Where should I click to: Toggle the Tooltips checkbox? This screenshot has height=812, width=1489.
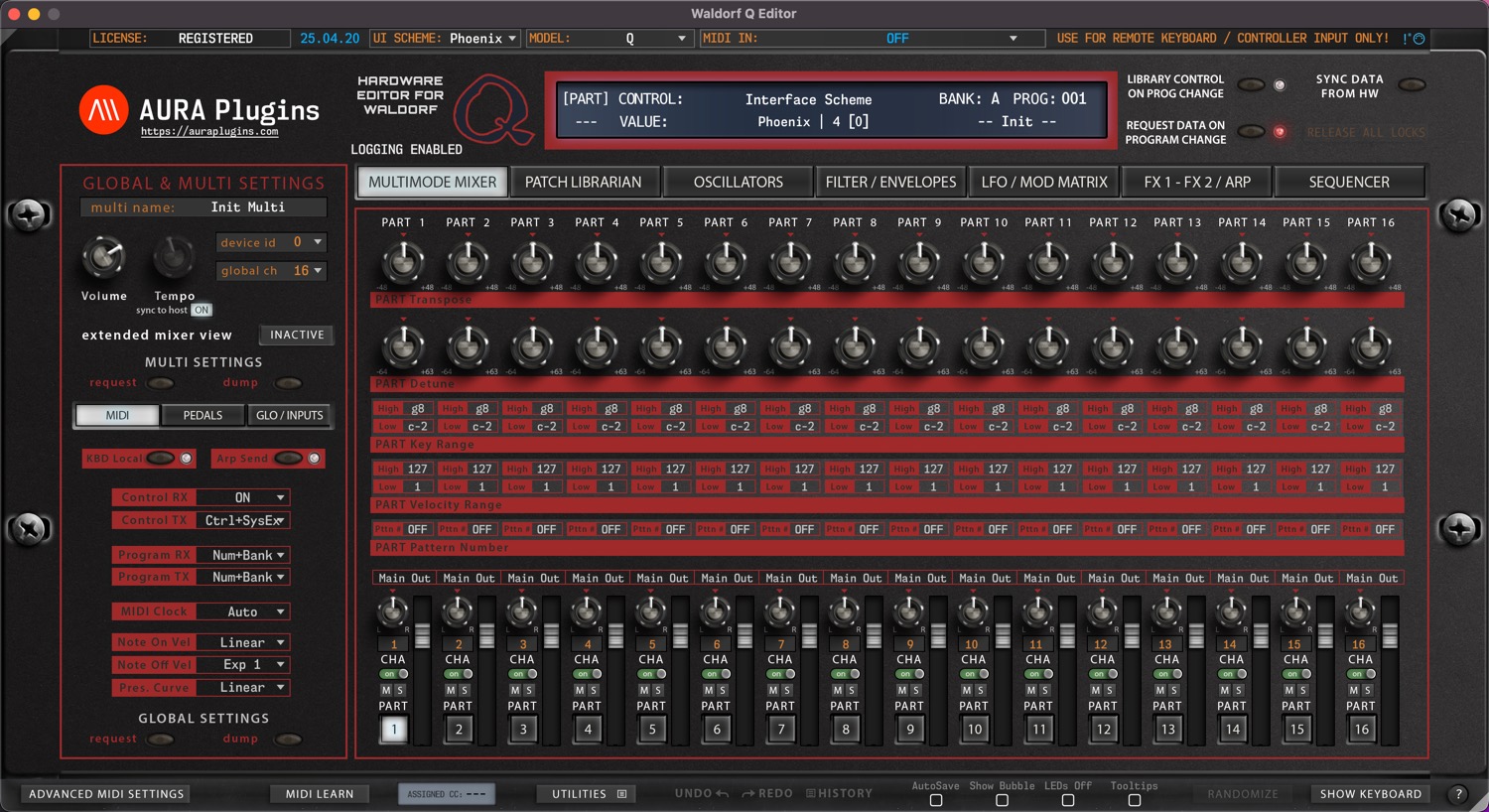[1135, 800]
